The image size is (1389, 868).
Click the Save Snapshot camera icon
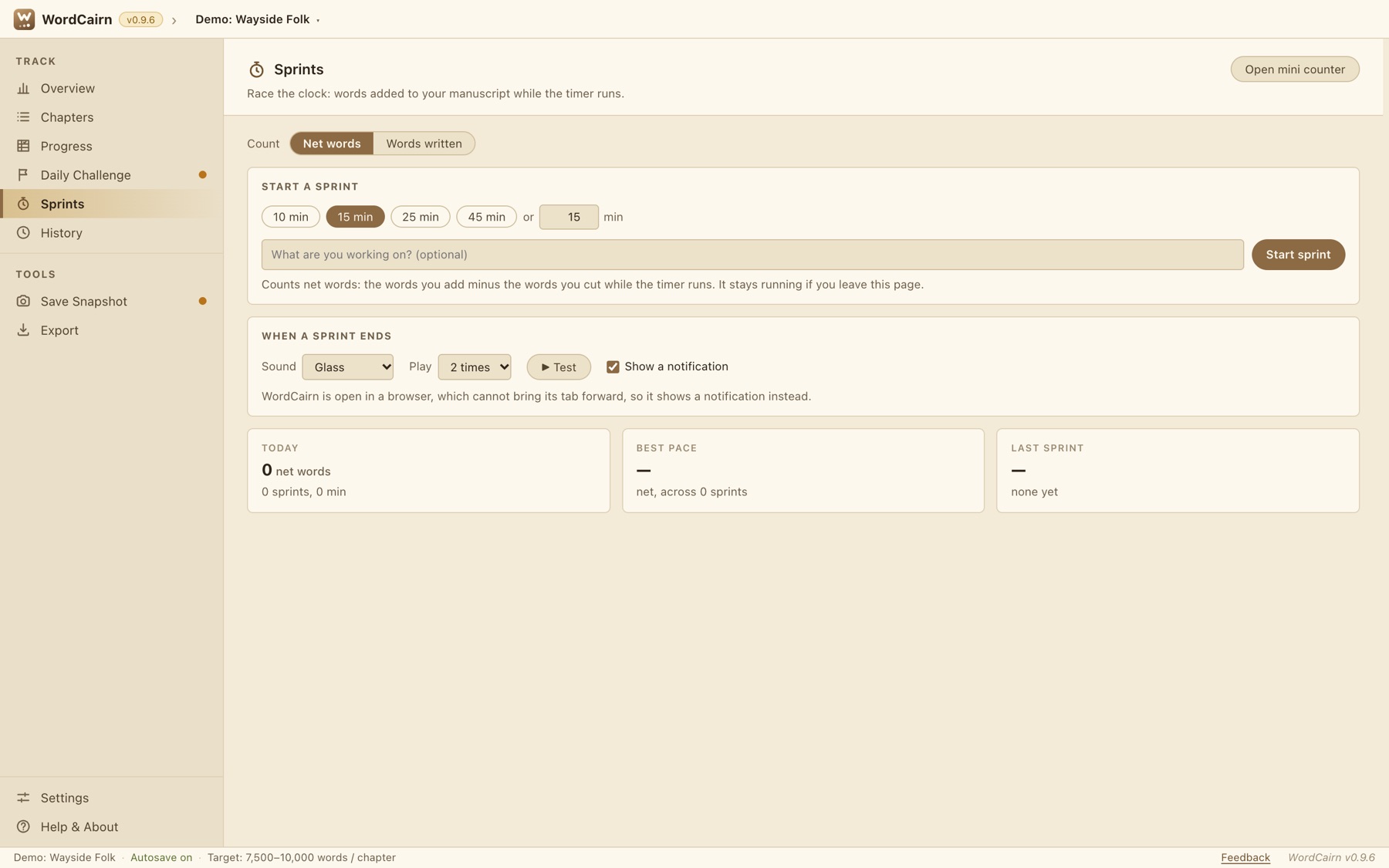point(23,301)
